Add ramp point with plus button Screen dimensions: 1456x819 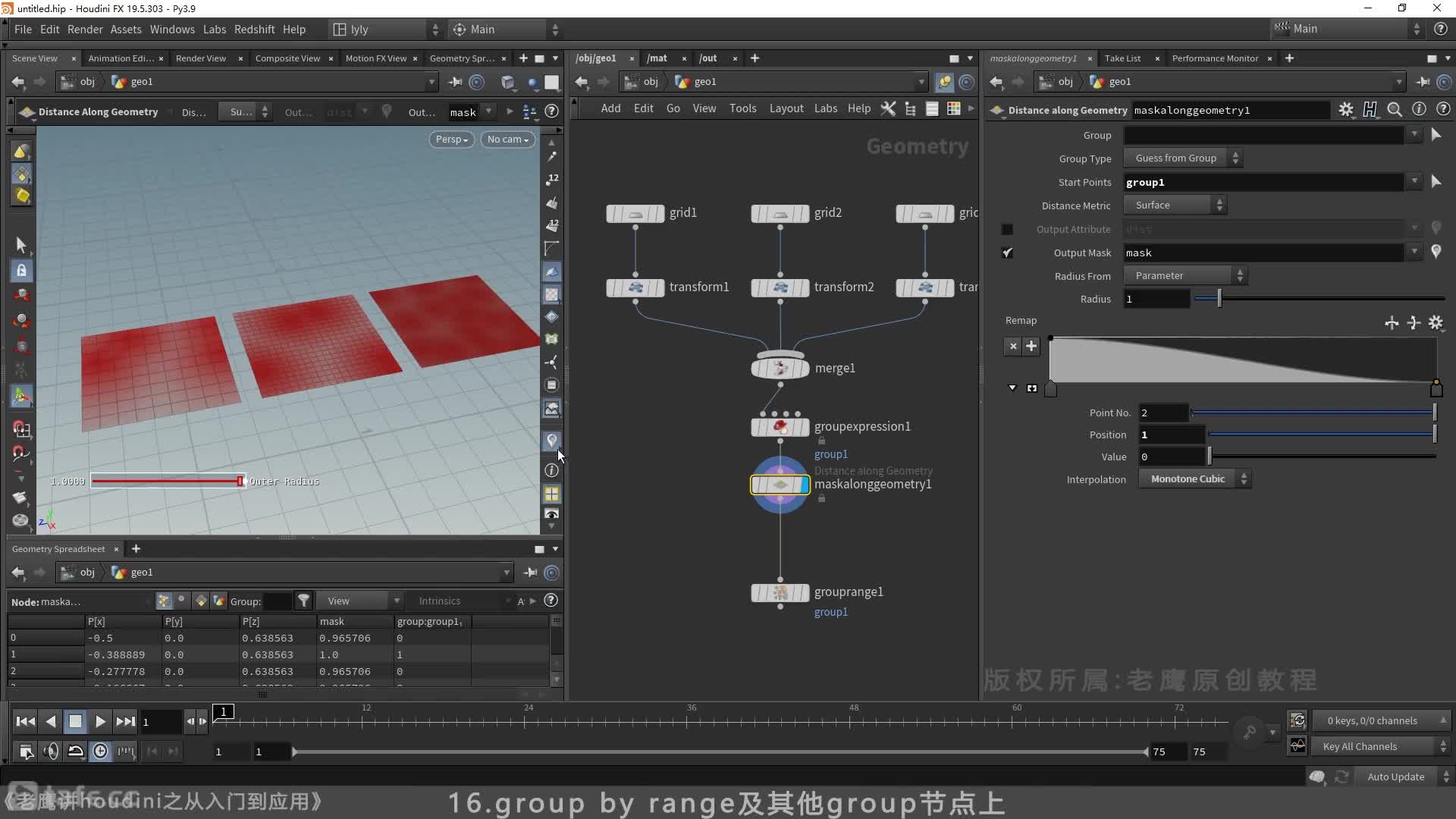coord(1031,346)
